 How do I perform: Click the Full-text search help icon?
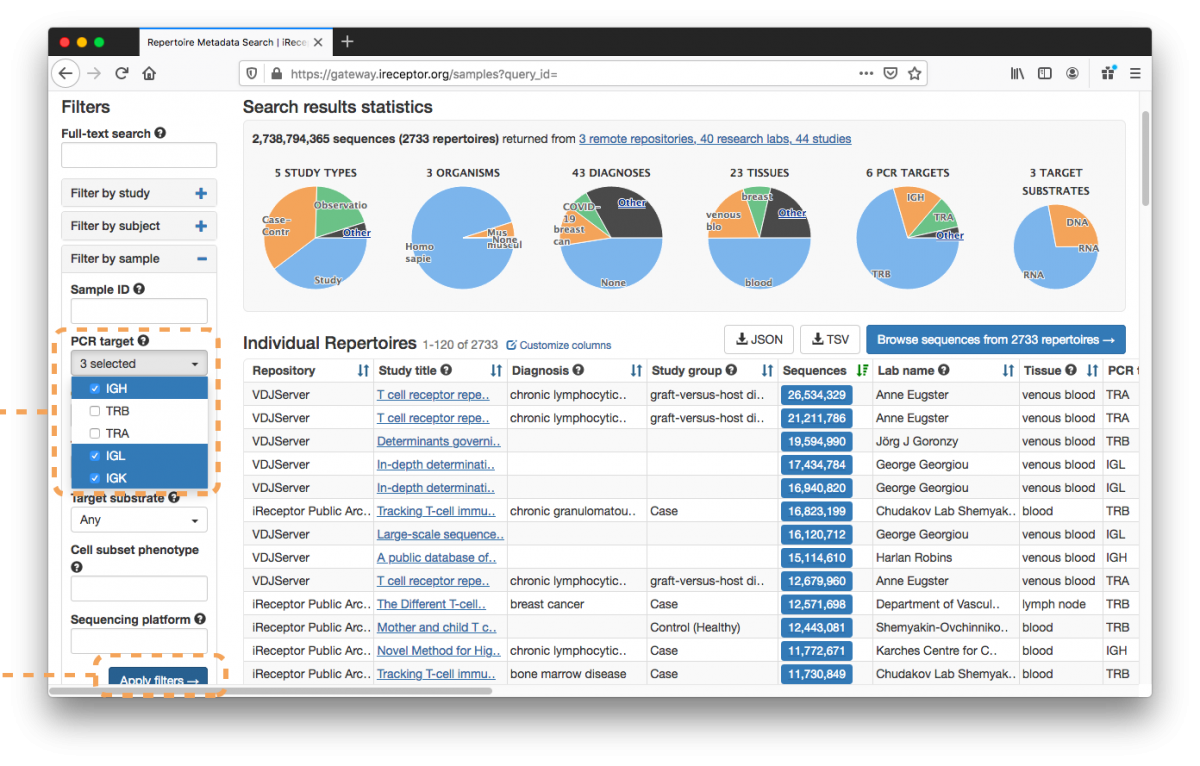pos(160,133)
